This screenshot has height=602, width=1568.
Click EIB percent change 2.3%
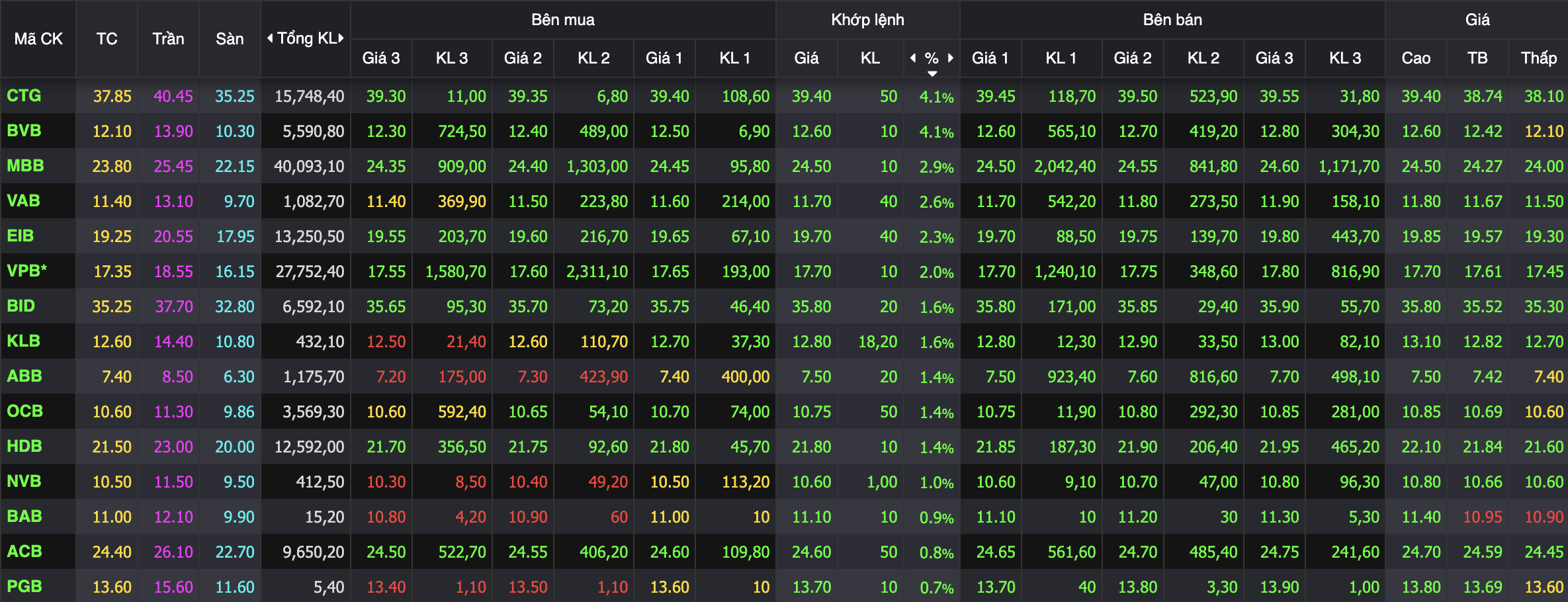point(937,237)
